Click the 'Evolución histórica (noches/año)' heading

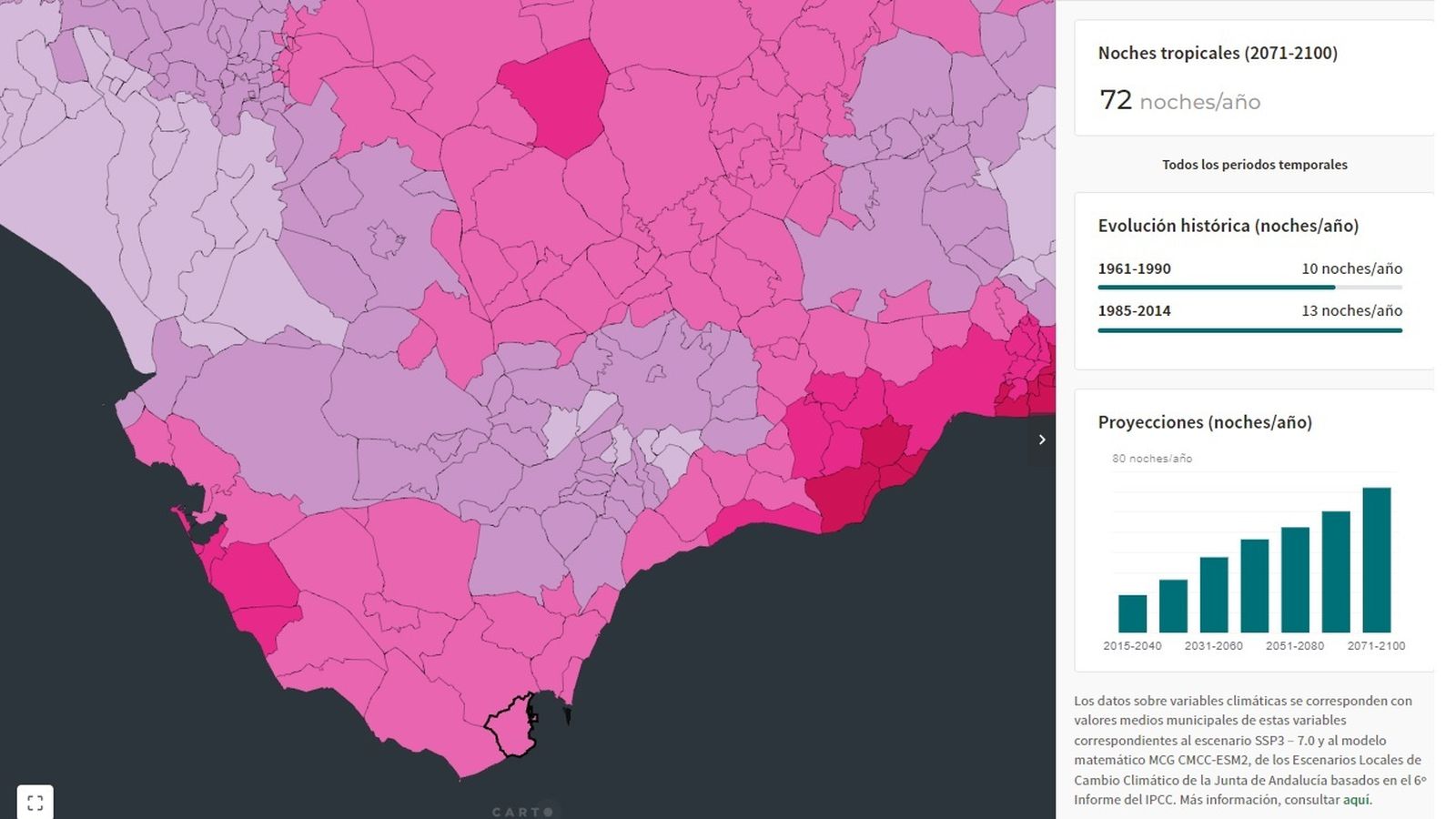tap(1228, 226)
